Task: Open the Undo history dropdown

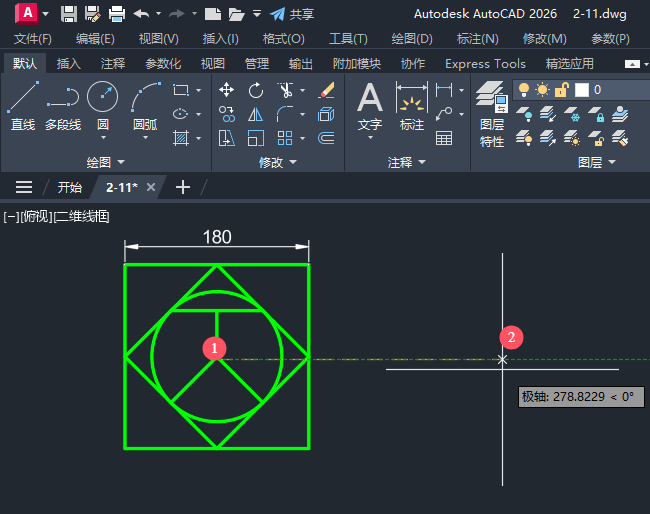Action: (x=158, y=14)
